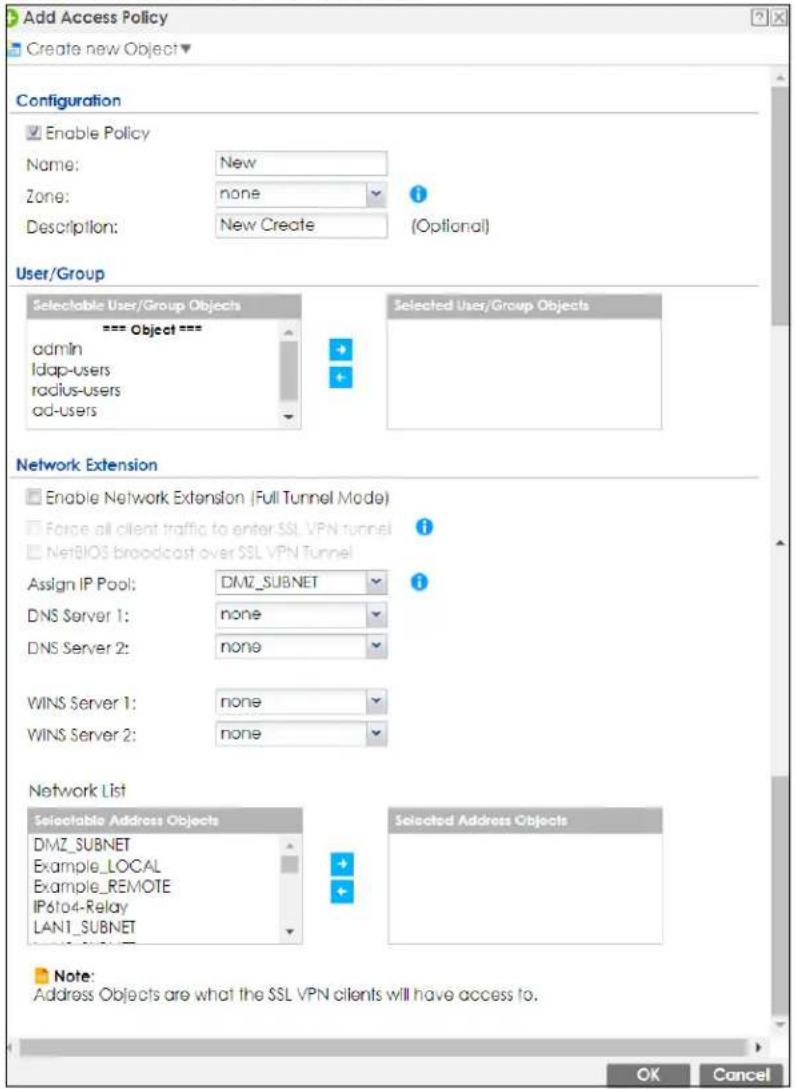Image resolution: width=795 pixels, height=1089 pixels.
Task: Click the Name input field
Action: pyautogui.click(x=301, y=163)
